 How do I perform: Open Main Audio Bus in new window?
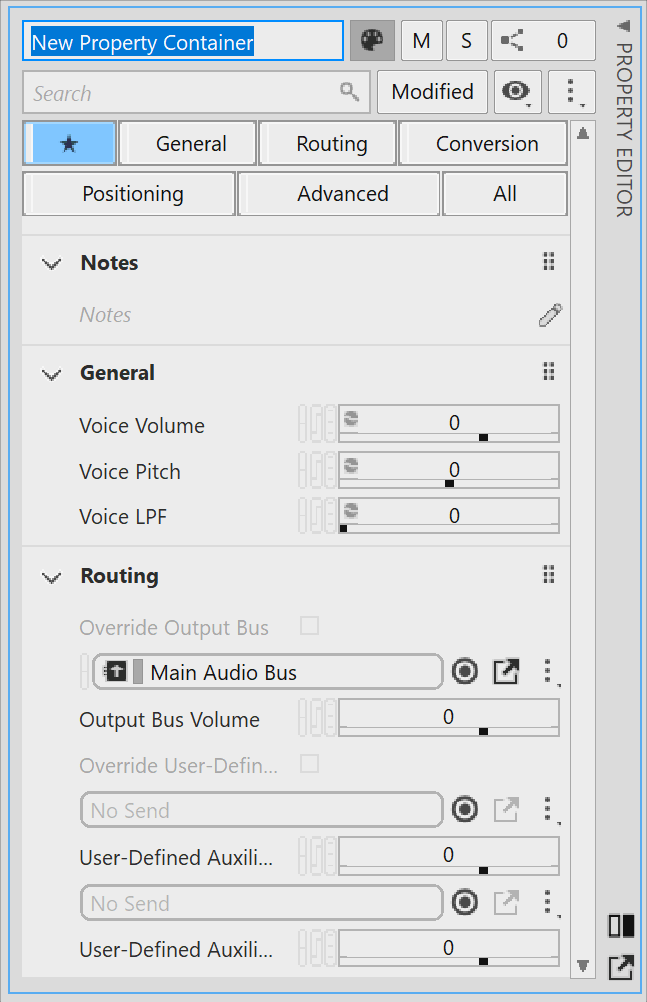click(x=506, y=672)
